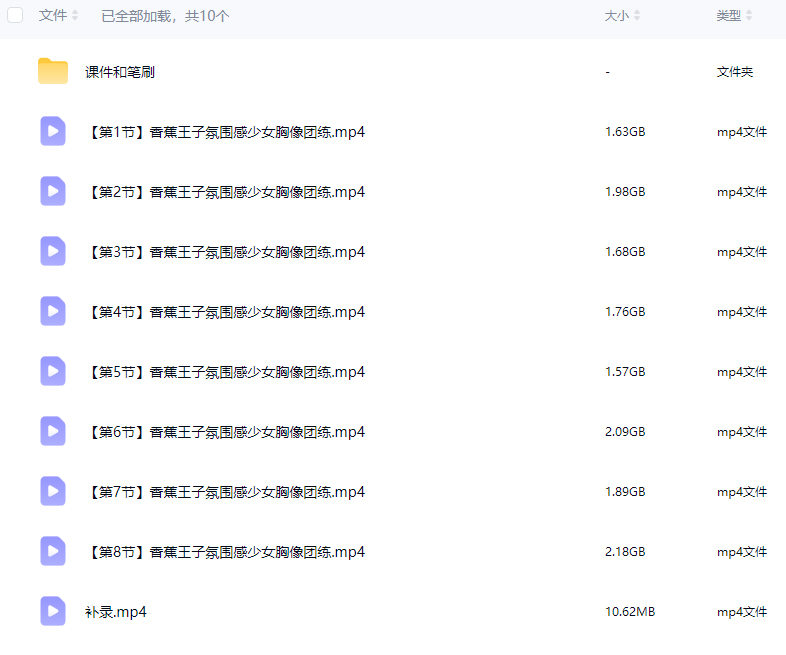Click the video icon for 第7节 file
The width and height of the screenshot is (786, 655).
pos(53,491)
